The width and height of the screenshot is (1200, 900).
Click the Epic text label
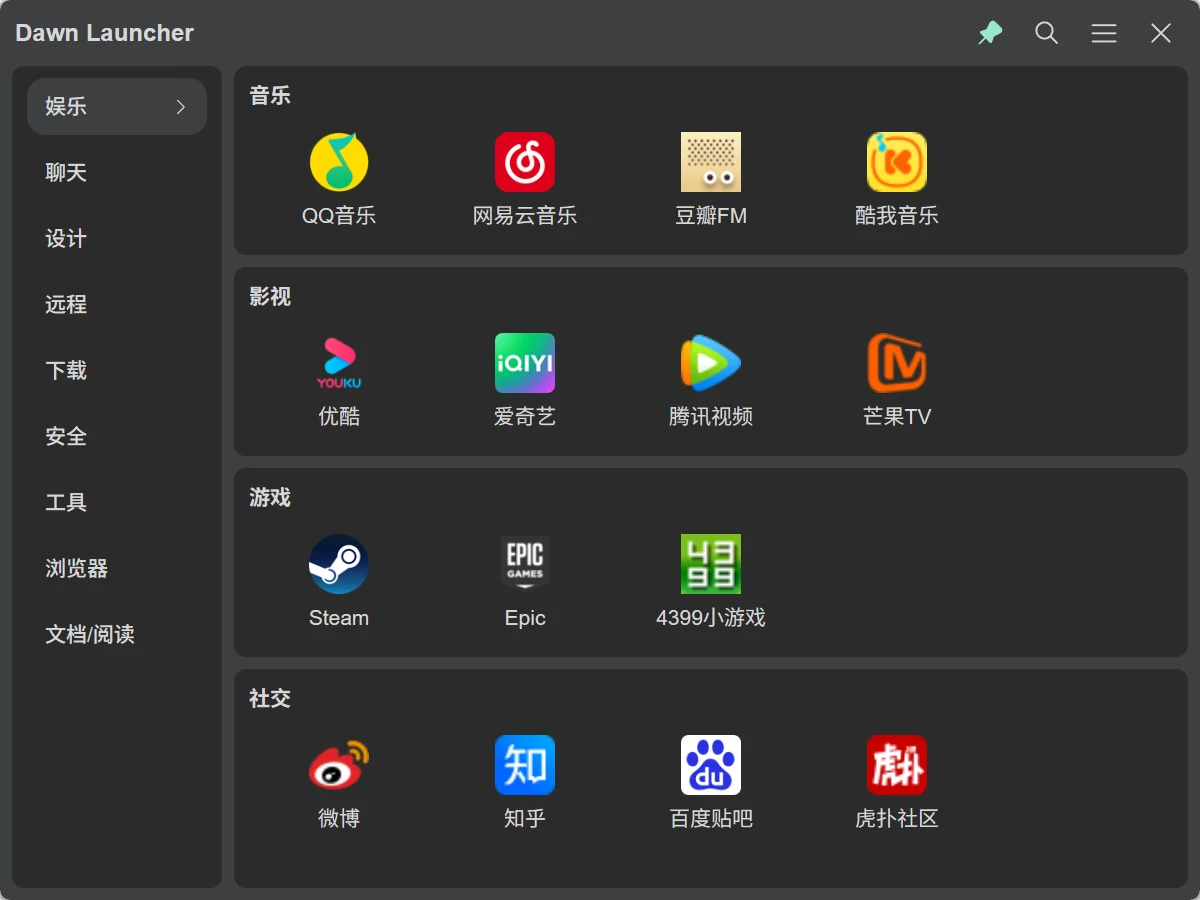(525, 618)
